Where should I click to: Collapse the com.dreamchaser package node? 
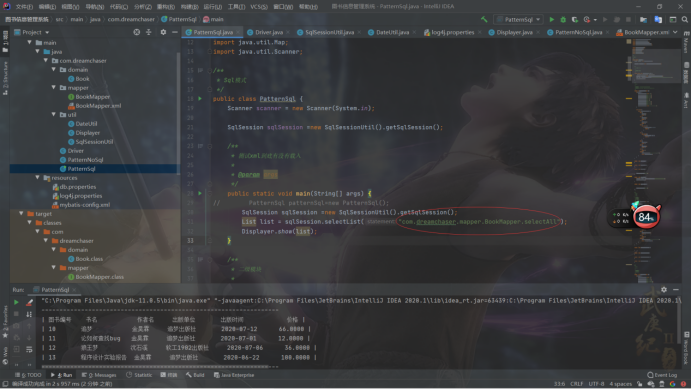click(45, 60)
